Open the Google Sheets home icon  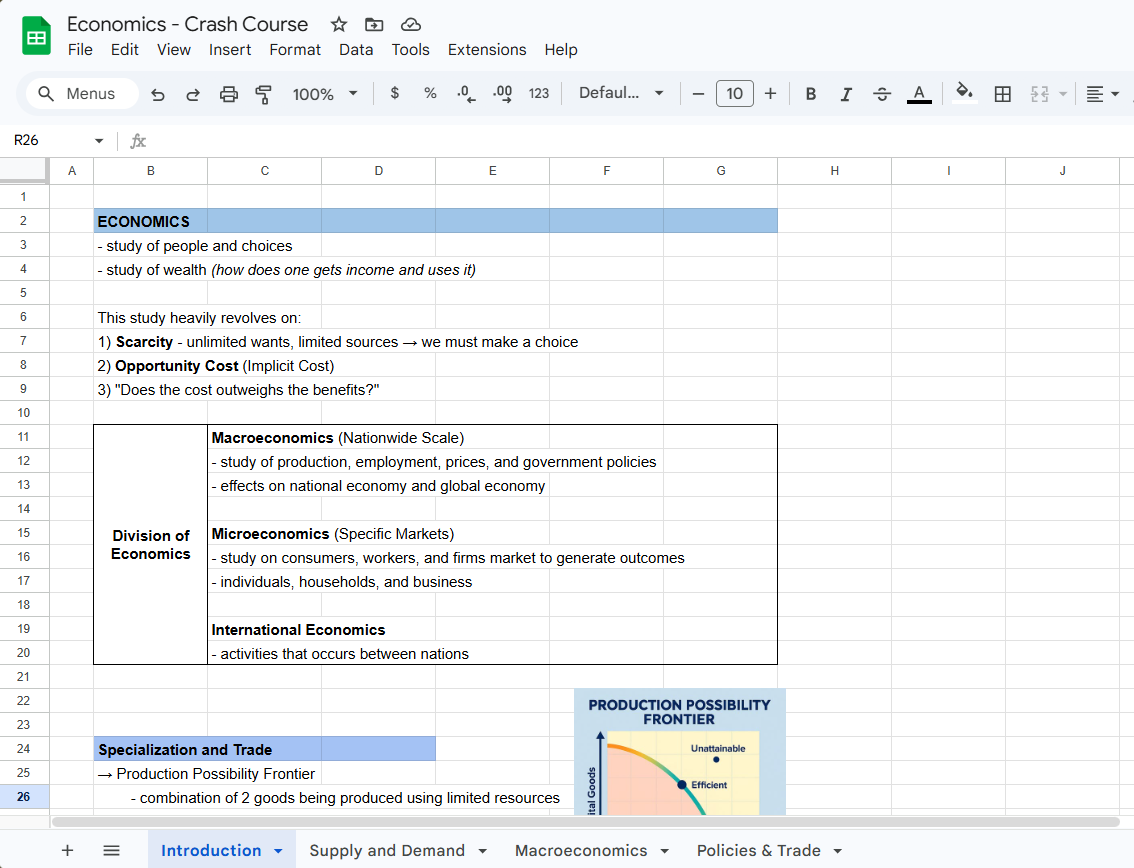[x=36, y=35]
